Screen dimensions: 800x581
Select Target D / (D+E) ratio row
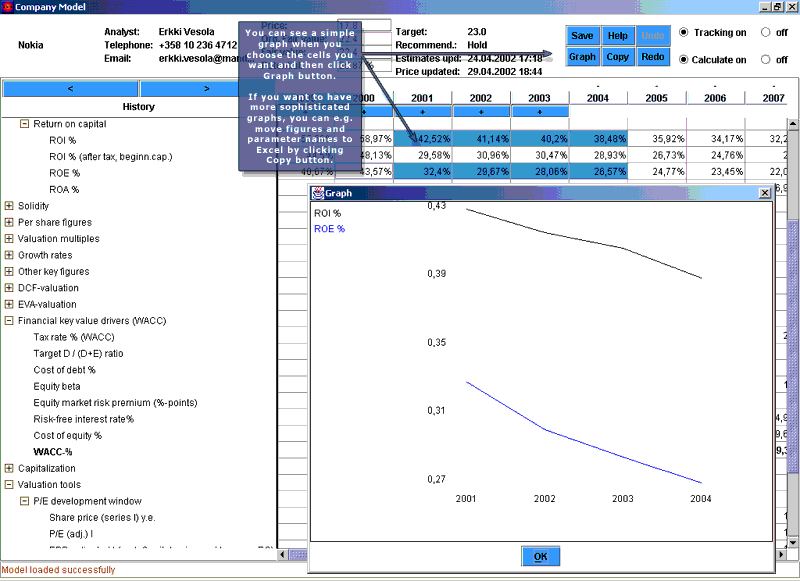point(78,353)
